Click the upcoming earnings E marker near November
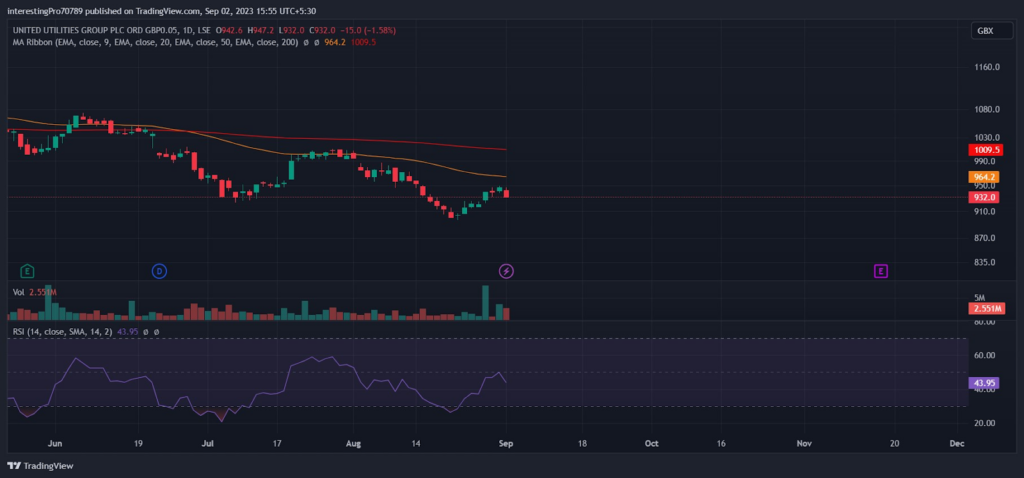1024x478 pixels. coord(881,270)
